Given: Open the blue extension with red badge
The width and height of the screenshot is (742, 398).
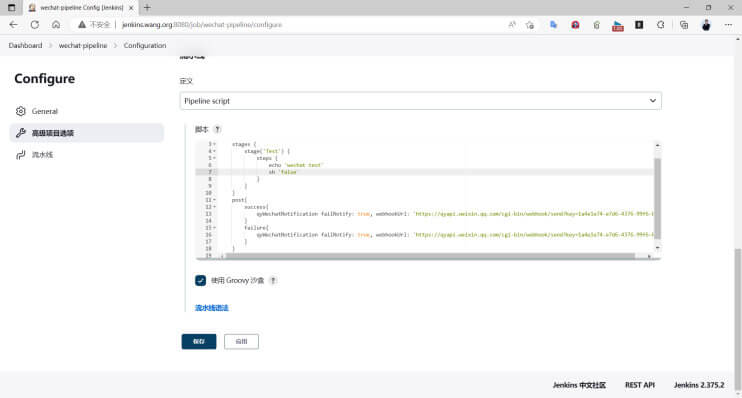Looking at the screenshot, I should 618,26.
